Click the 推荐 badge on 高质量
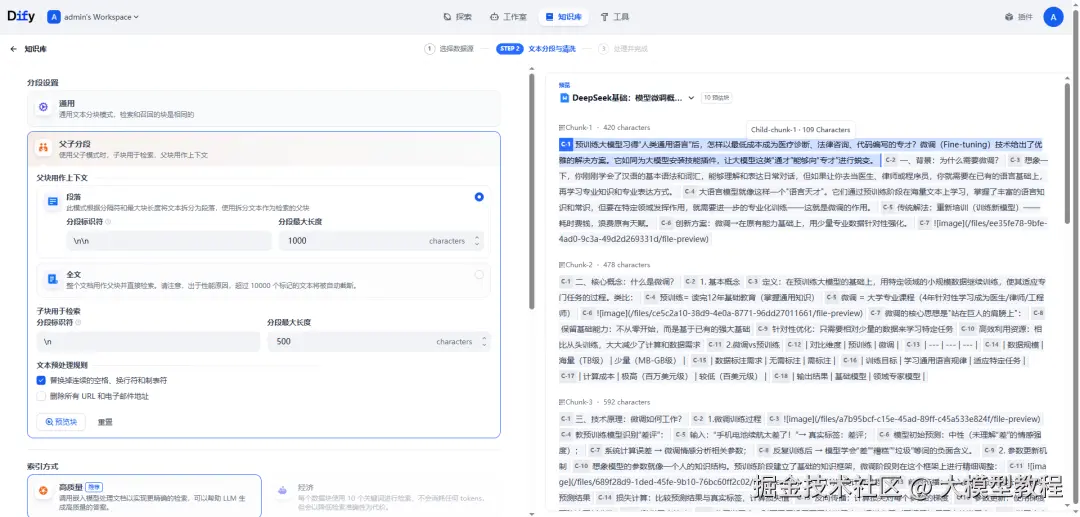Image resolution: width=1080 pixels, height=517 pixels. [x=95, y=487]
